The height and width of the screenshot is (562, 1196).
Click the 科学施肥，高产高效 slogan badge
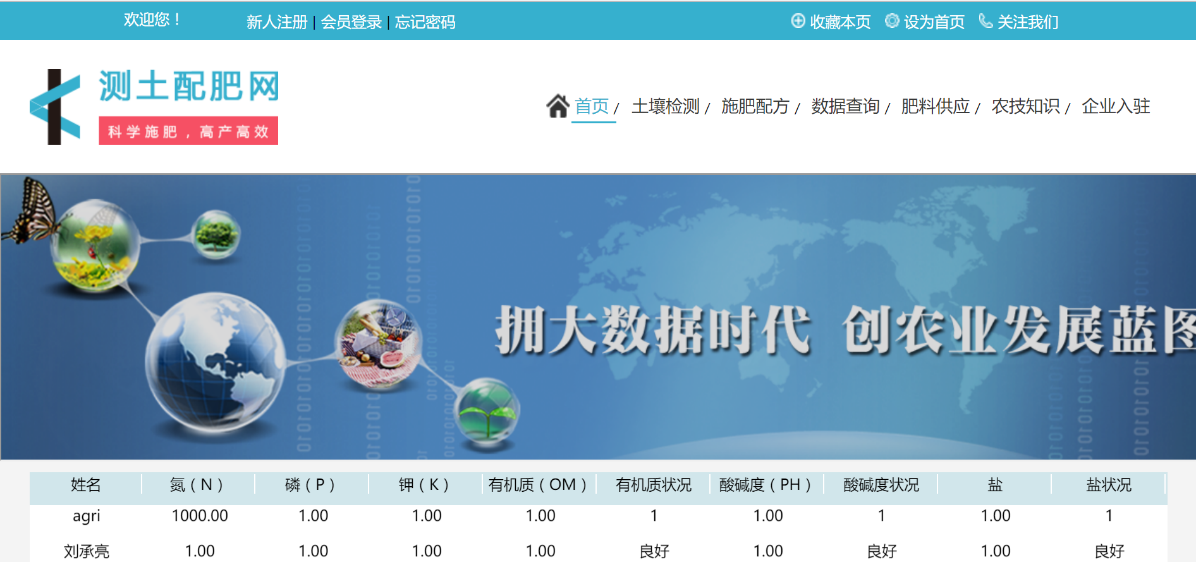[x=188, y=130]
